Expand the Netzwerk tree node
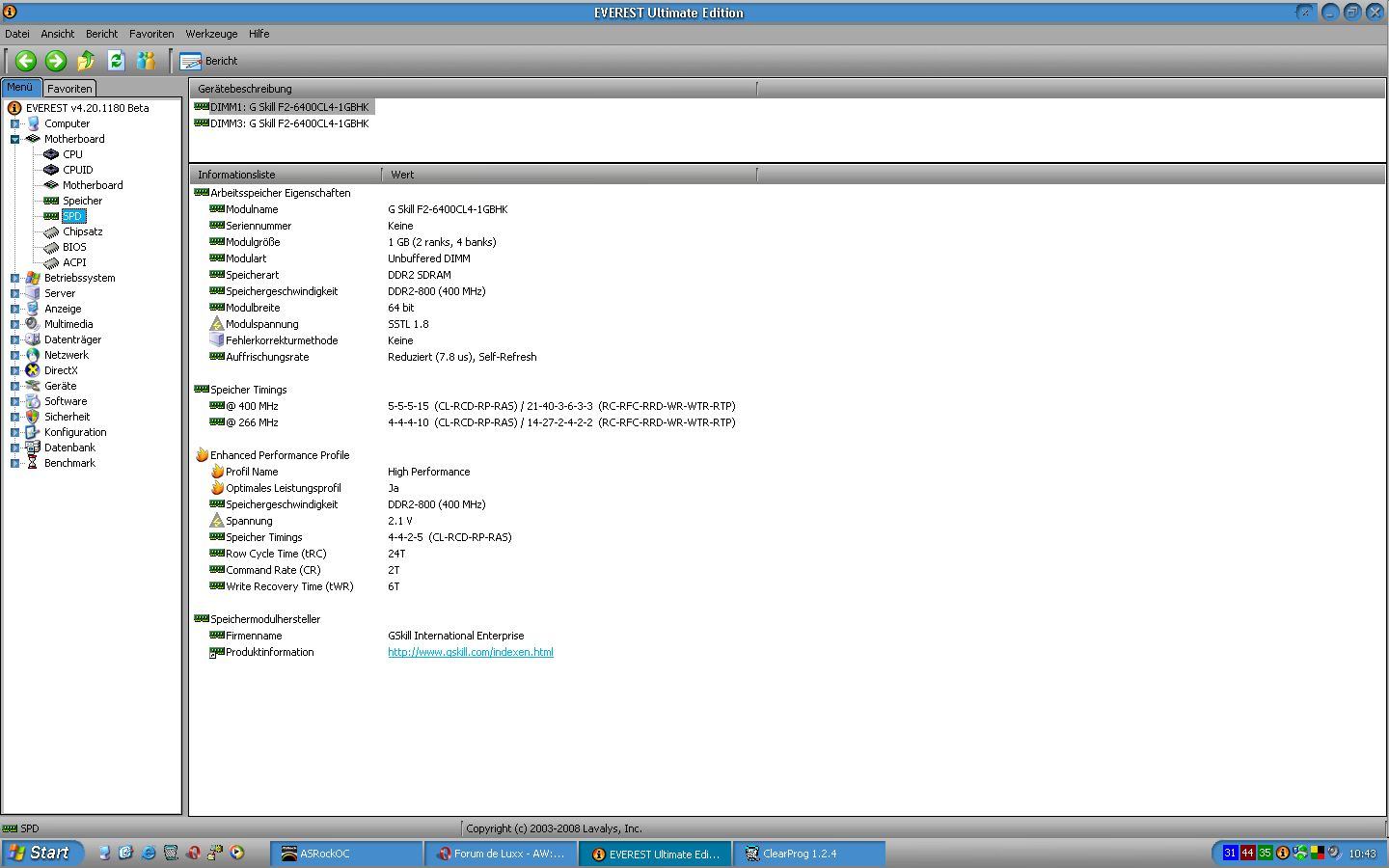 click(14, 355)
